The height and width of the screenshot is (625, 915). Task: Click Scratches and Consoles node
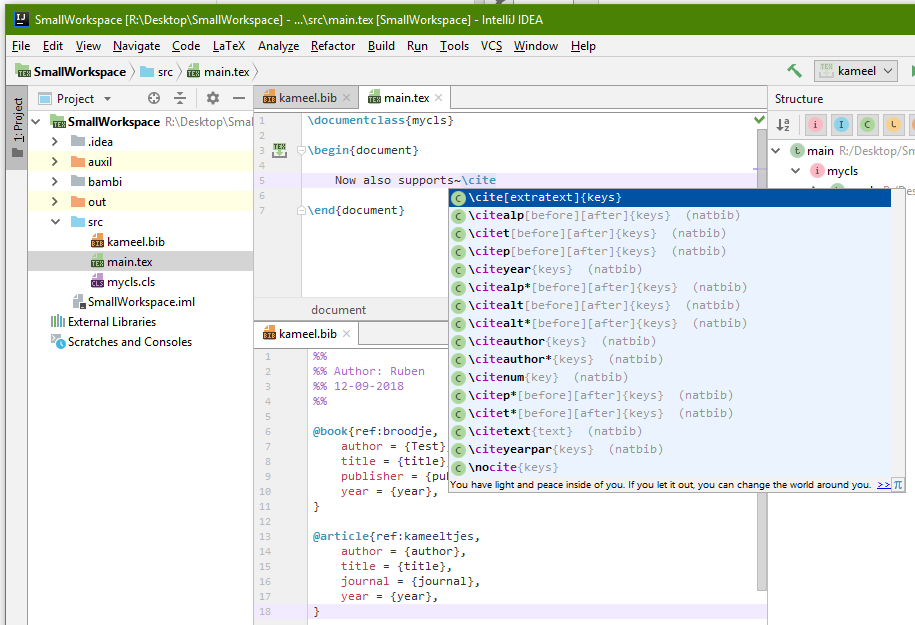click(121, 341)
